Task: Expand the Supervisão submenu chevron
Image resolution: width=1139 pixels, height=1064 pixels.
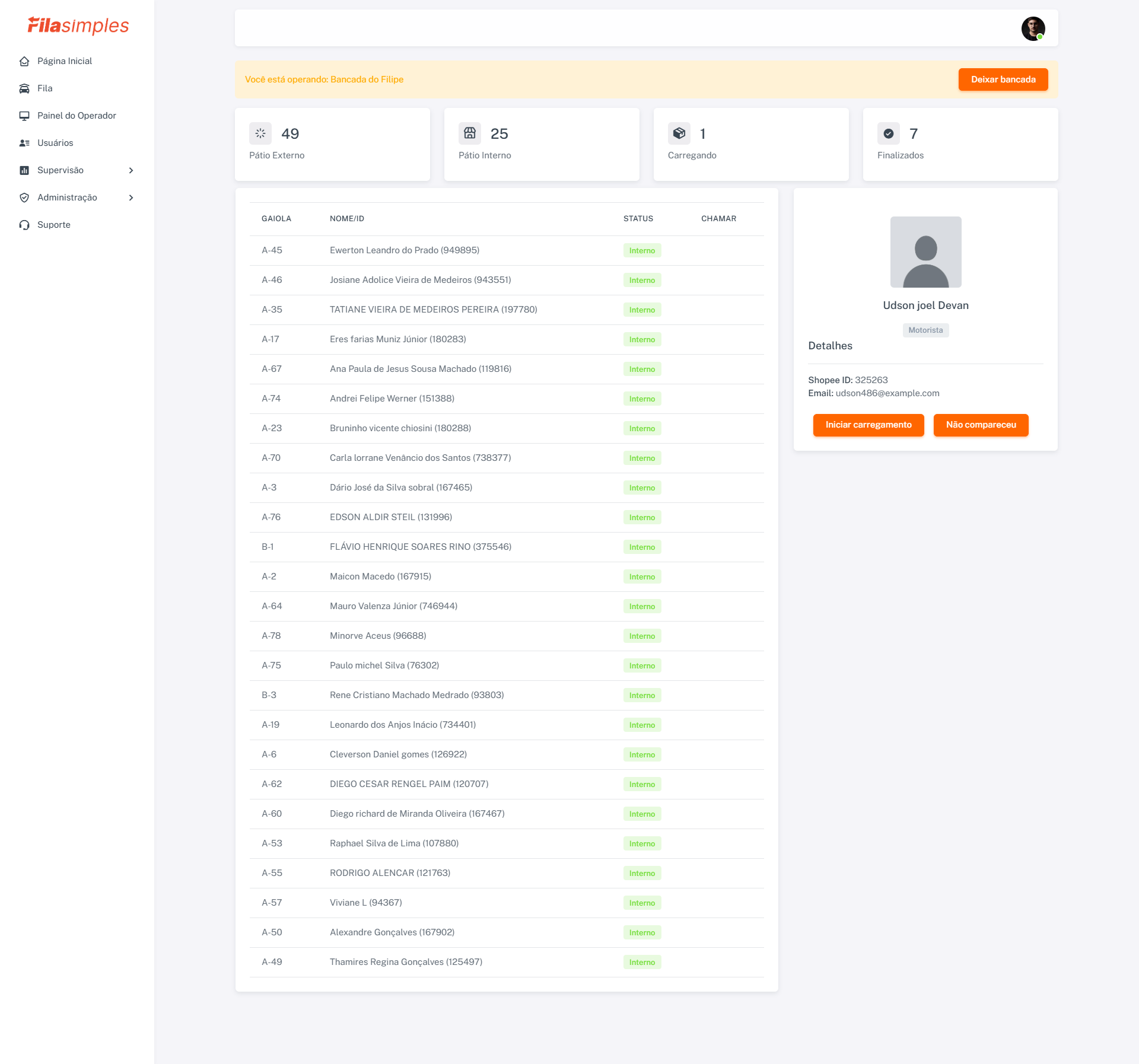Action: tap(131, 170)
